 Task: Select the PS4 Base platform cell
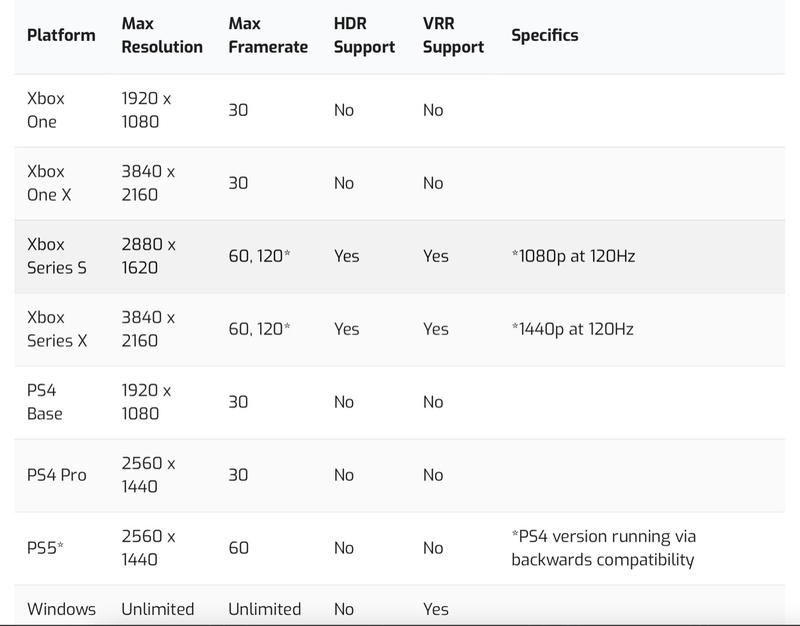45,402
